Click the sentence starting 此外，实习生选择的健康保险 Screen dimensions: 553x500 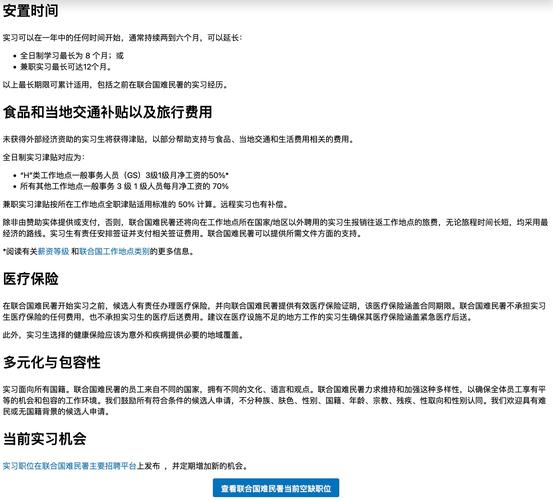(x=123, y=335)
